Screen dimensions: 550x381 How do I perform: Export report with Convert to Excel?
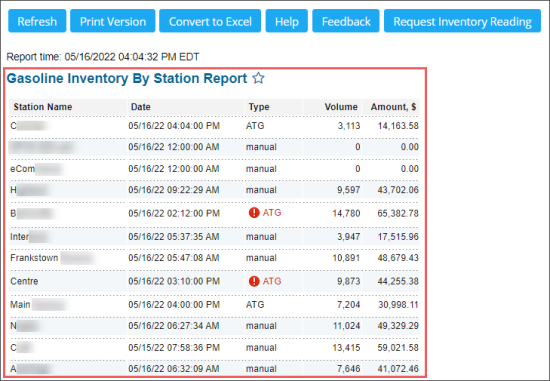coord(210,21)
